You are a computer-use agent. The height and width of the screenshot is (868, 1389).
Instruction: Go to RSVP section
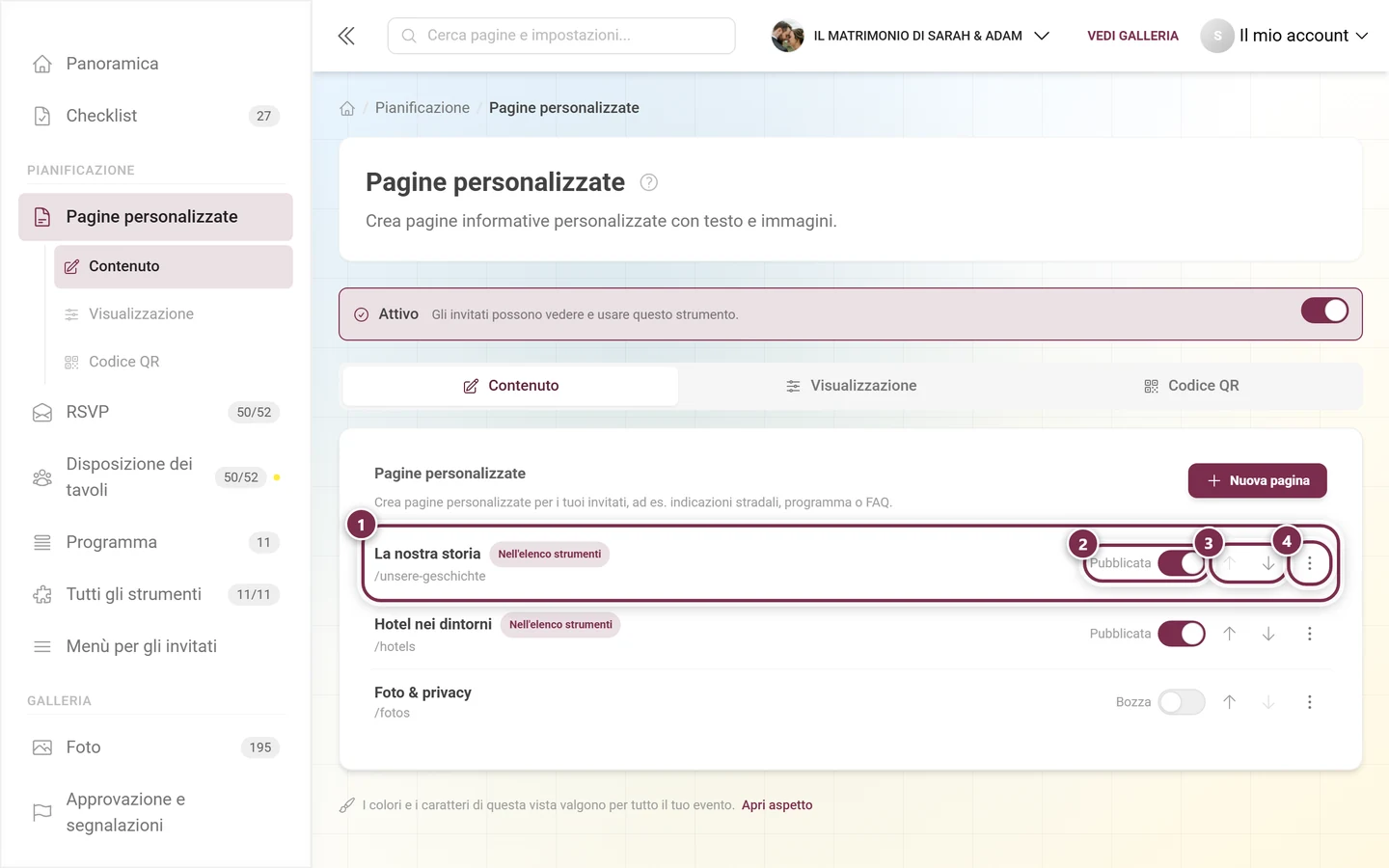(x=155, y=412)
